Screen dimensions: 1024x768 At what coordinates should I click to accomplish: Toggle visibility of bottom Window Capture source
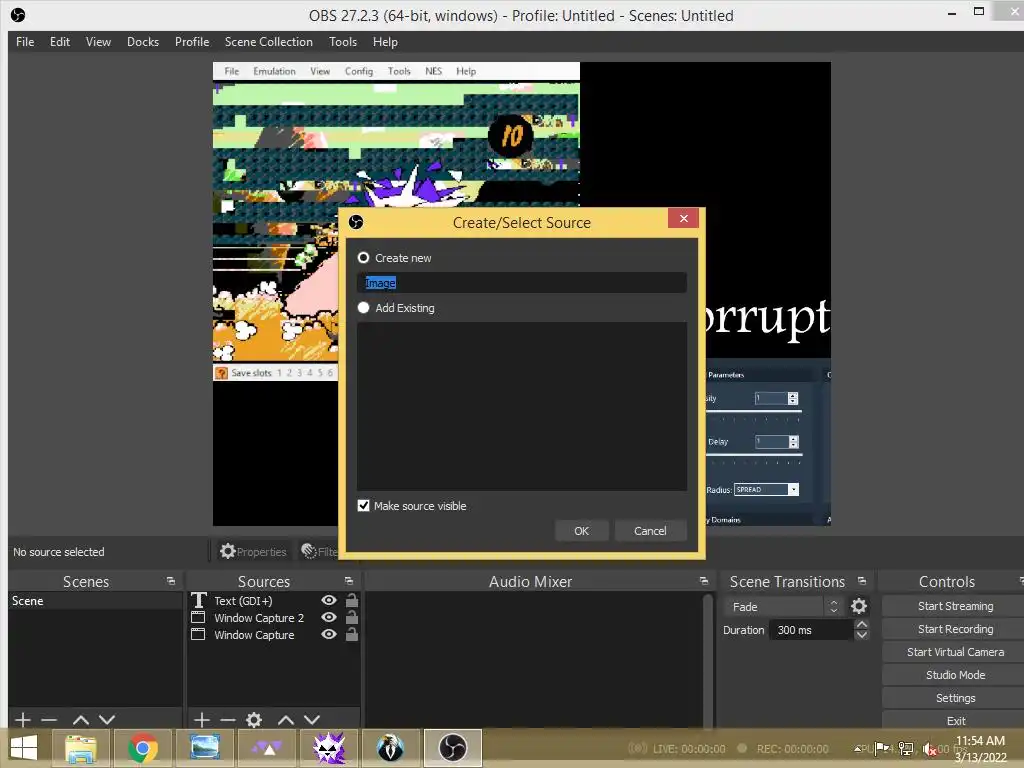[329, 634]
